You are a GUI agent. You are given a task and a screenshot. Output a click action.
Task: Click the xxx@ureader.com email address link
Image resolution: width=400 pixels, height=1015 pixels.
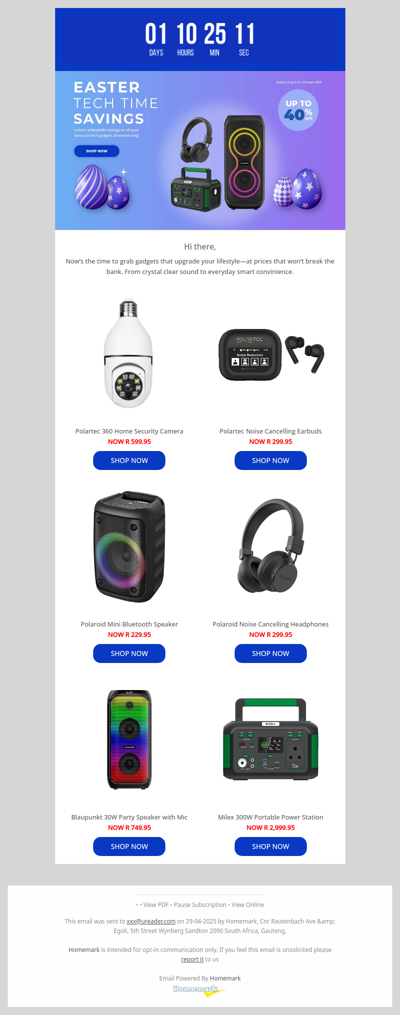[x=151, y=921]
